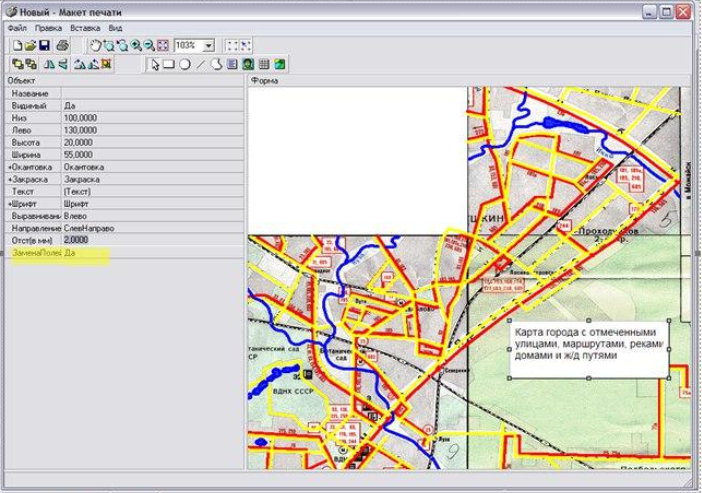
Task: Open the Вставка menu
Action: pos(85,28)
